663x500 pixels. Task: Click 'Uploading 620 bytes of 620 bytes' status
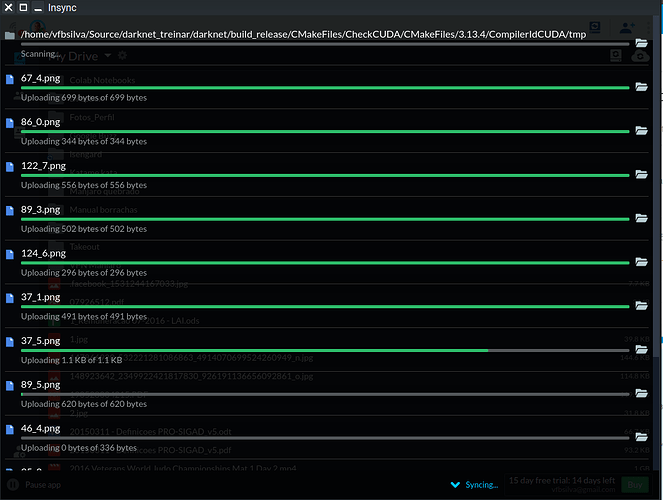coord(84,404)
